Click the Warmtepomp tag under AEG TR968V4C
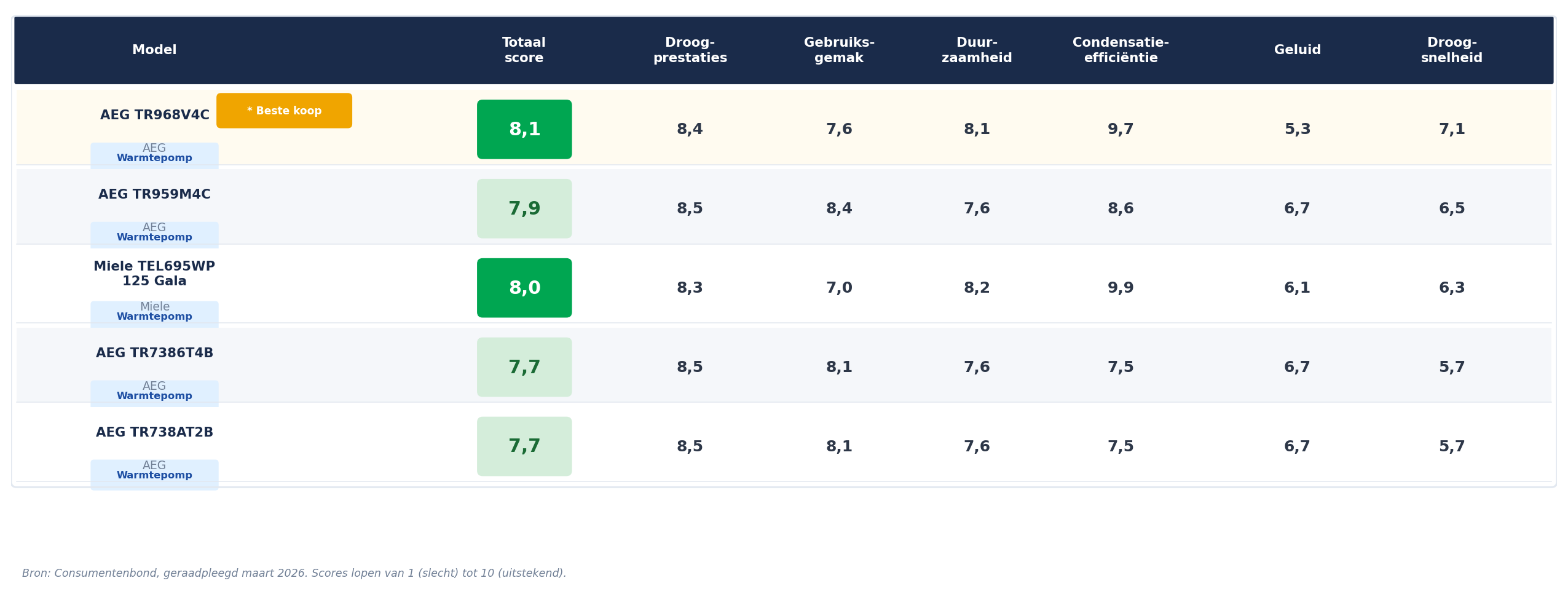 coord(154,158)
